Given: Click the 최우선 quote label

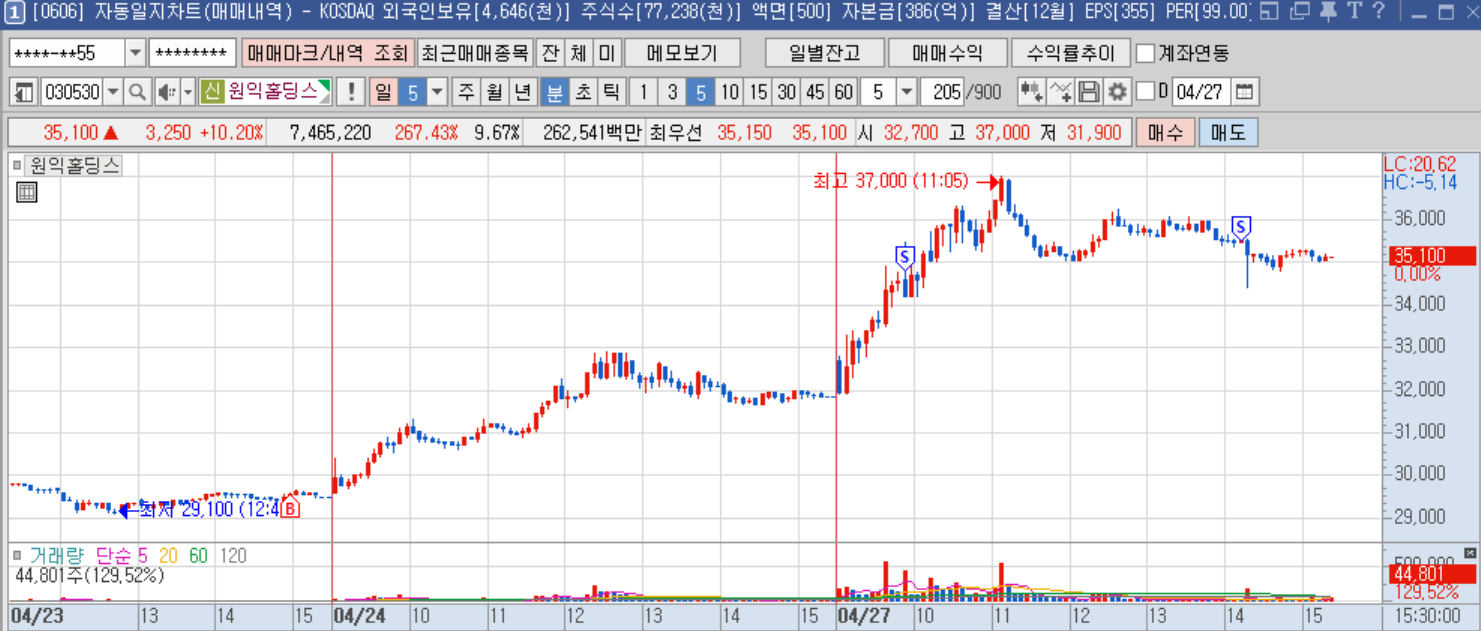Looking at the screenshot, I should tap(676, 132).
